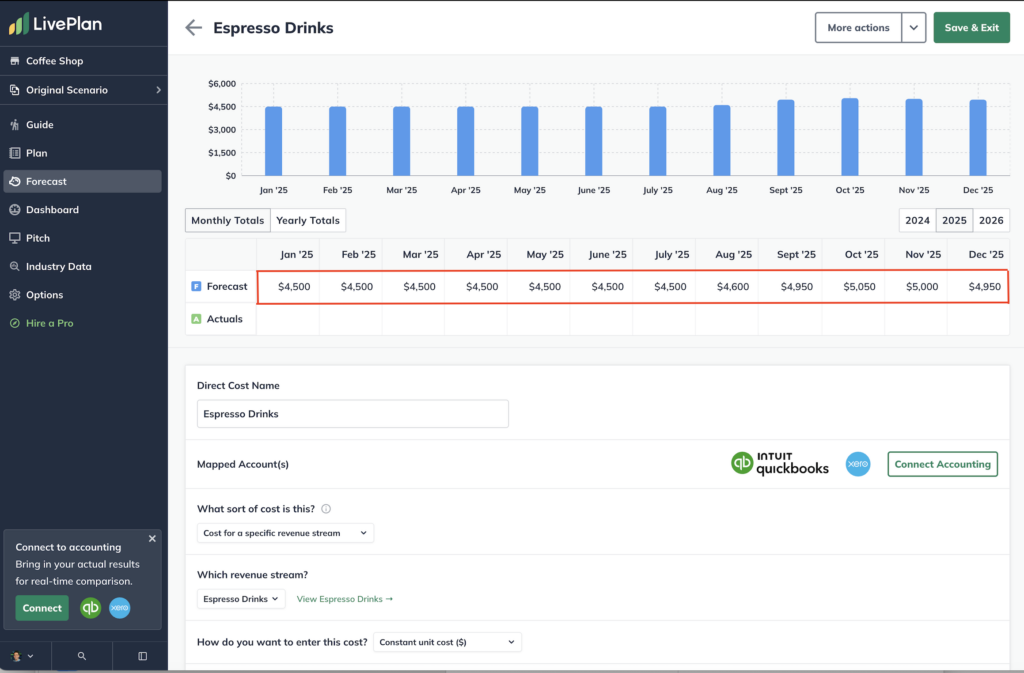Image resolution: width=1024 pixels, height=673 pixels.
Task: Switch to Monthly Totals view
Action: [x=228, y=221]
